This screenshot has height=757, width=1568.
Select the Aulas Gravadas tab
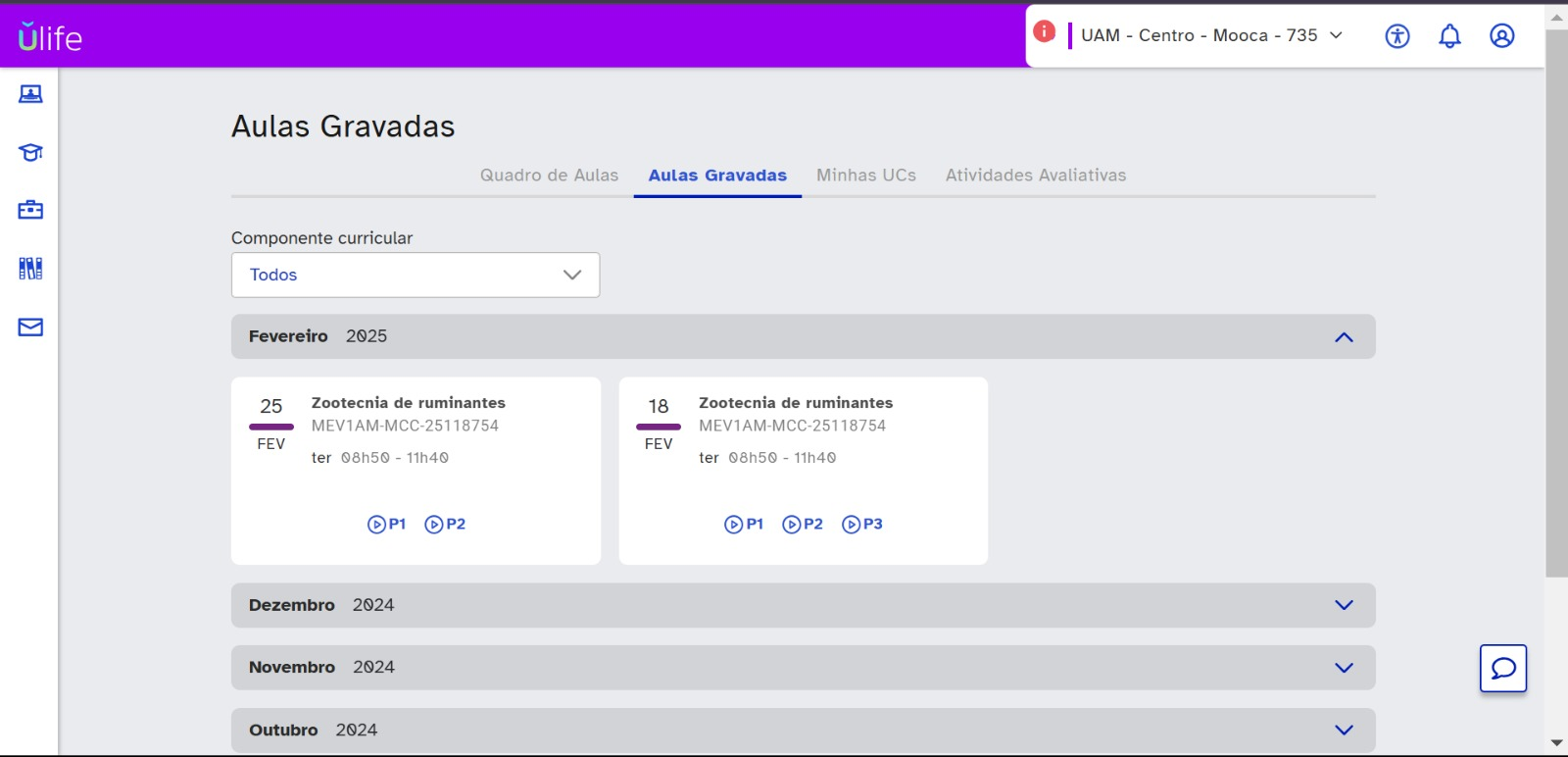click(717, 176)
